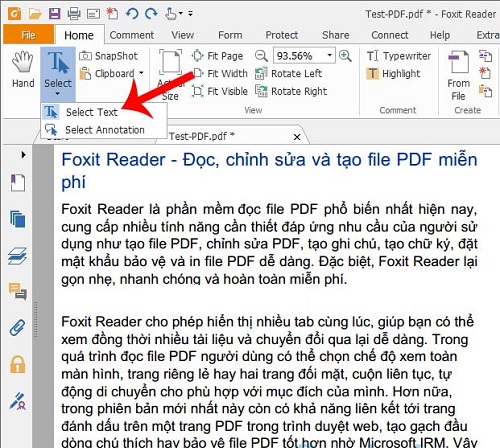The height and width of the screenshot is (448, 500).
Task: Switch to the Home tab
Action: [79, 35]
